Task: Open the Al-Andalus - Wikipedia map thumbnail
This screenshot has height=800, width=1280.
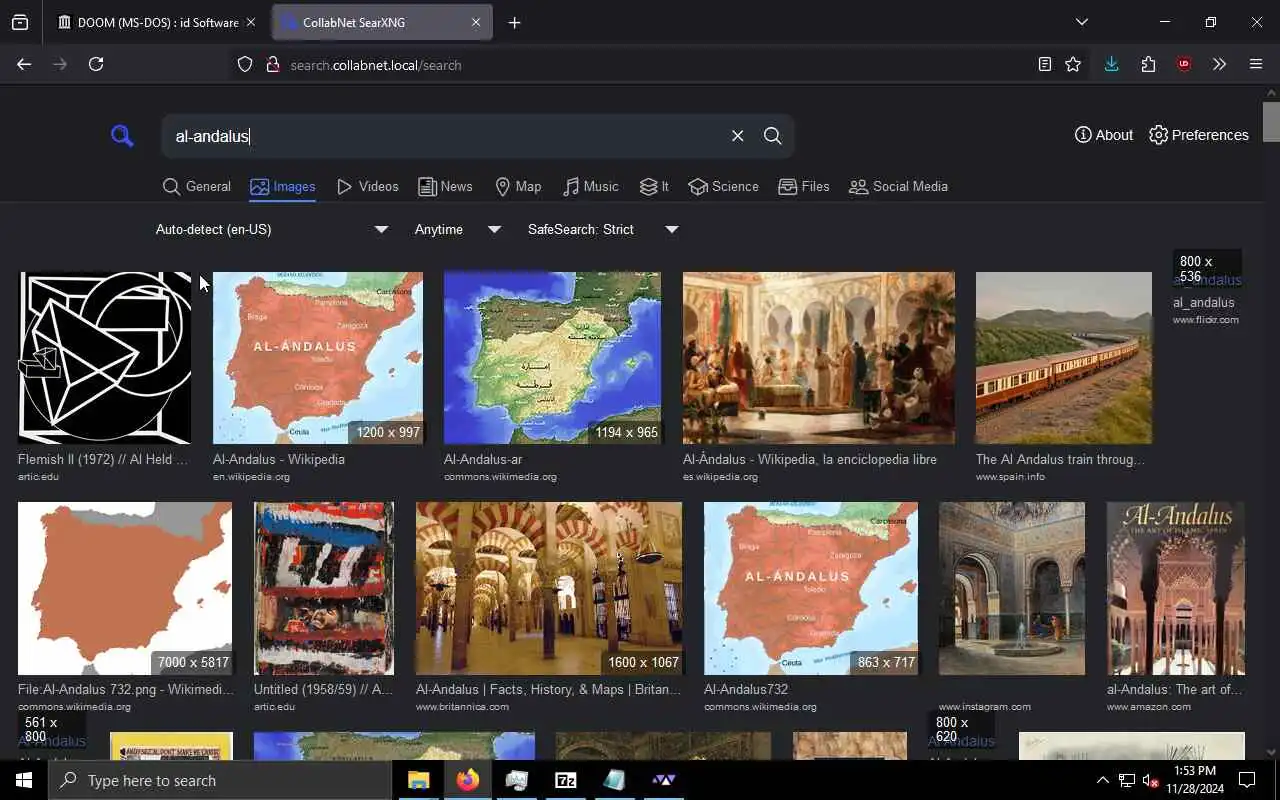Action: pyautogui.click(x=318, y=358)
